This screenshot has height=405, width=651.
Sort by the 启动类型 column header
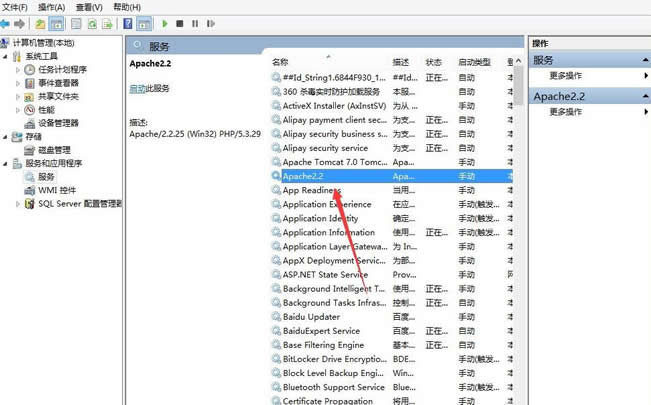tap(475, 62)
